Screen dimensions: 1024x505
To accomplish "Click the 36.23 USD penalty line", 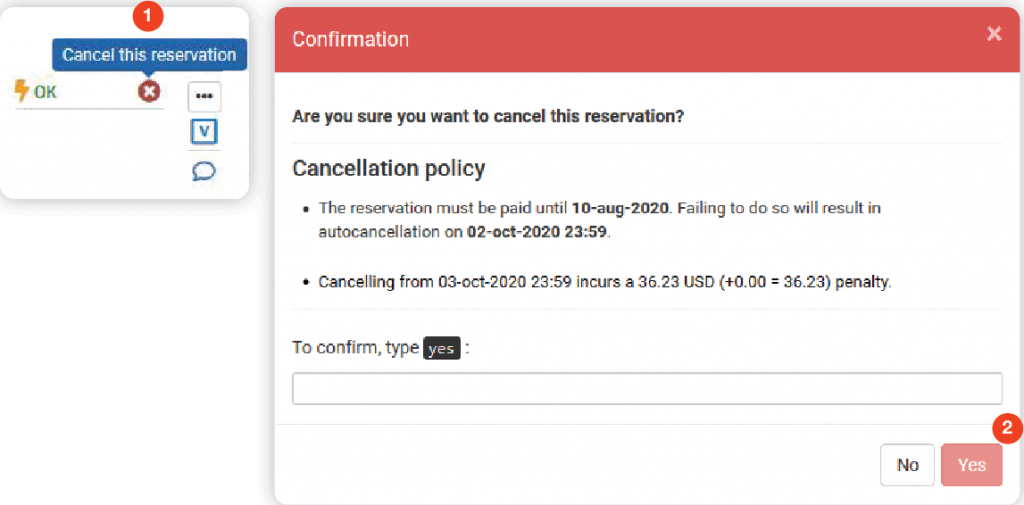I will click(604, 282).
